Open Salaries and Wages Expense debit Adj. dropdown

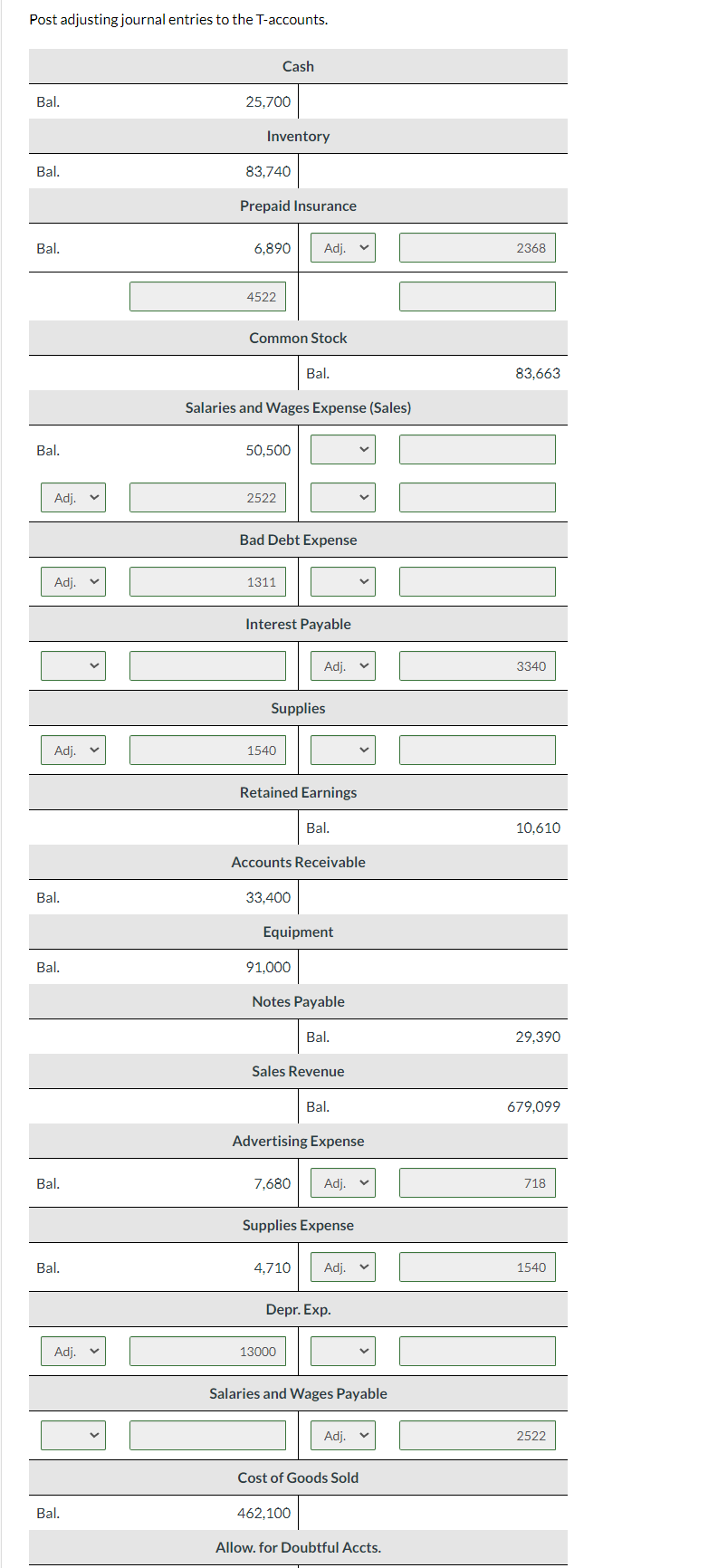tap(73, 498)
